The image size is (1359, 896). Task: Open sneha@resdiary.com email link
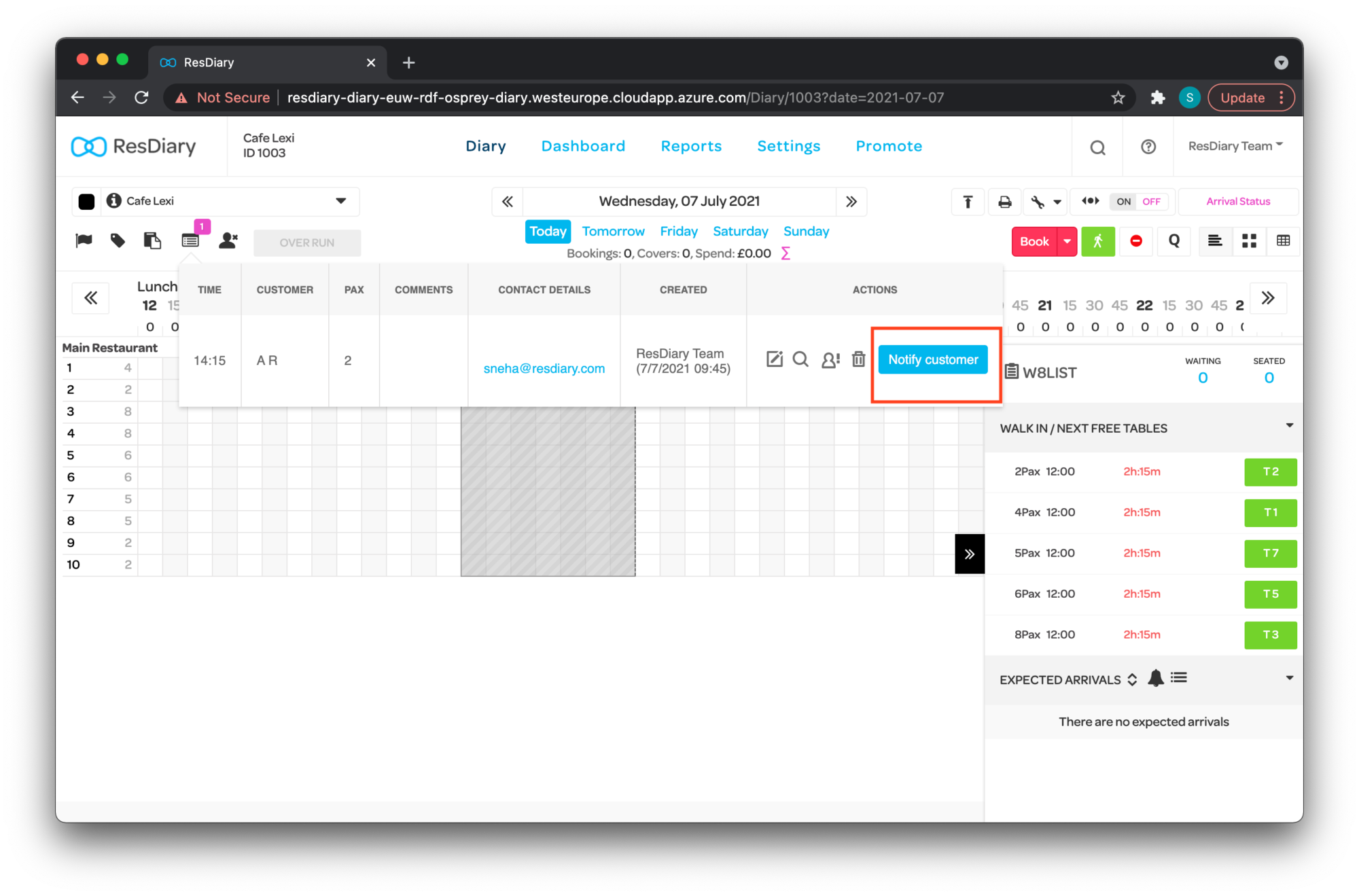click(544, 368)
